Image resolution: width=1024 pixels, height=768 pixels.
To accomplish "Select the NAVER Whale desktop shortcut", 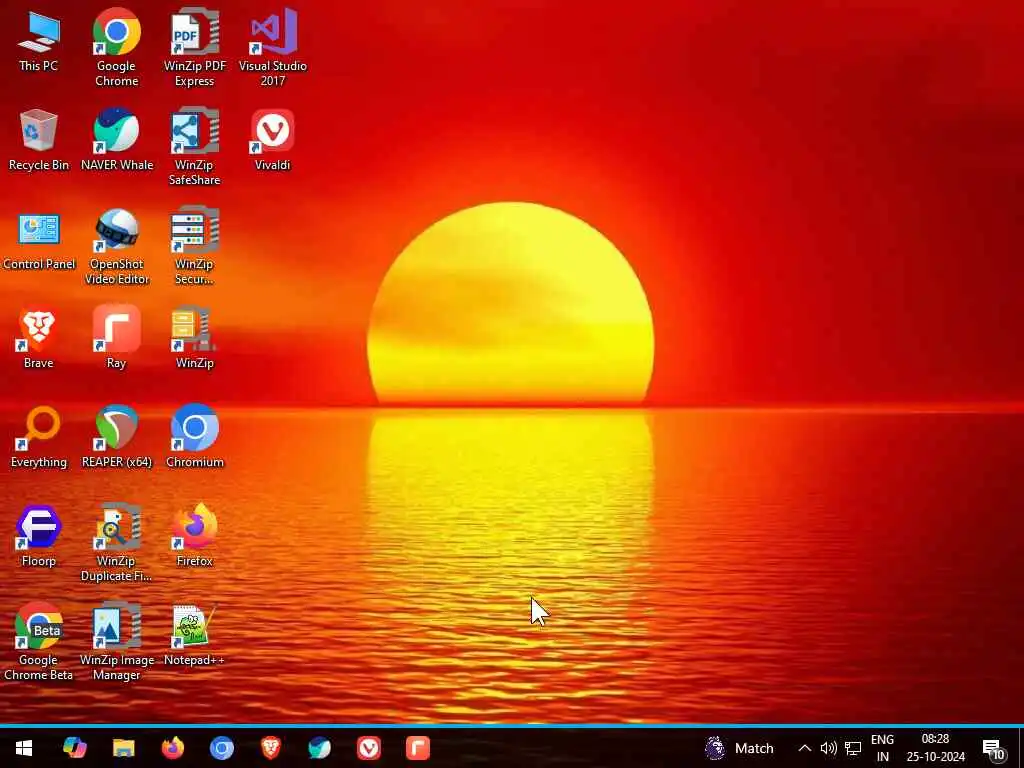I will click(116, 140).
